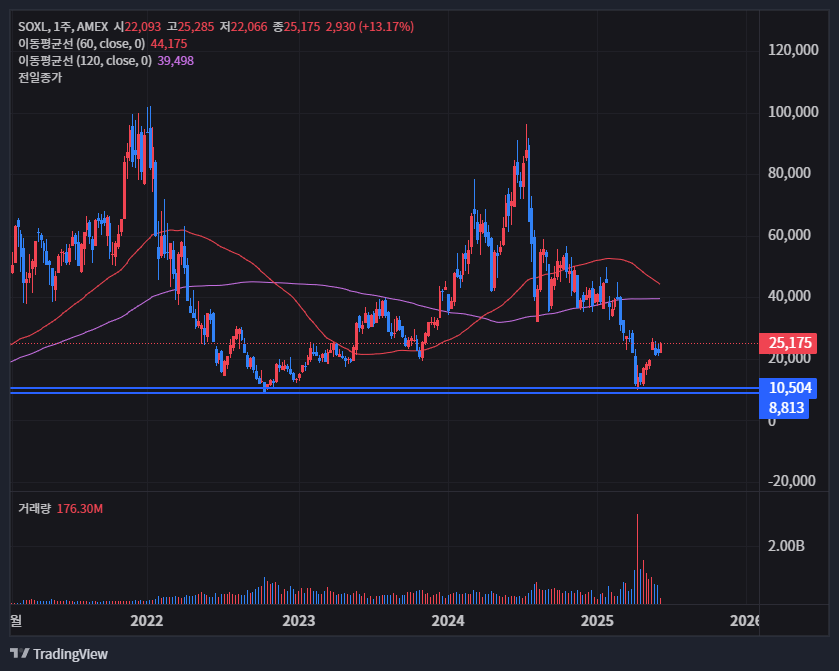
Task: Select the 이동평균선 (120, close, 0) indicator legend
Action: [85, 61]
